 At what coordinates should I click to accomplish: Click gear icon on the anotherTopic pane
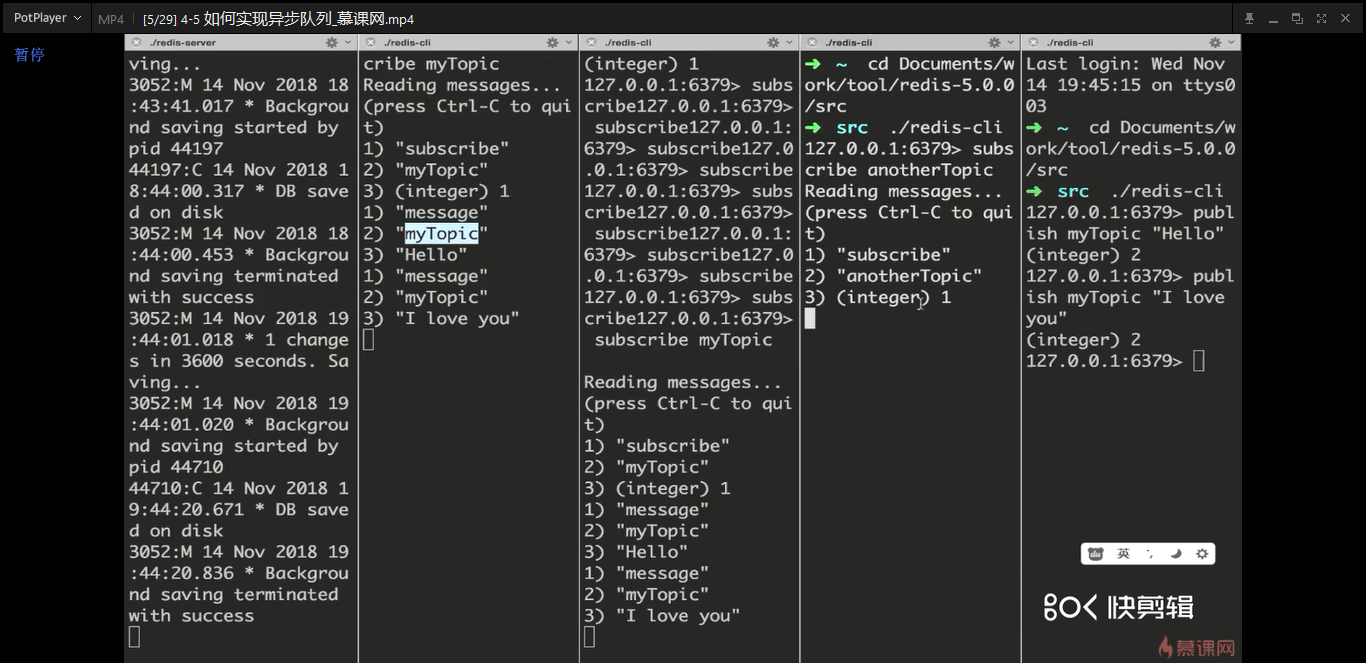(x=994, y=43)
